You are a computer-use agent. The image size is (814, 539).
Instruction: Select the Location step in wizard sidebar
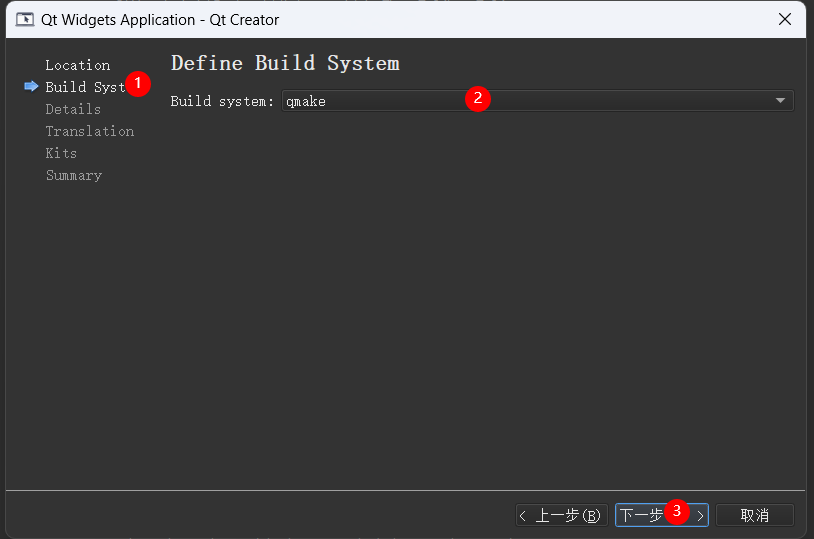(78, 65)
